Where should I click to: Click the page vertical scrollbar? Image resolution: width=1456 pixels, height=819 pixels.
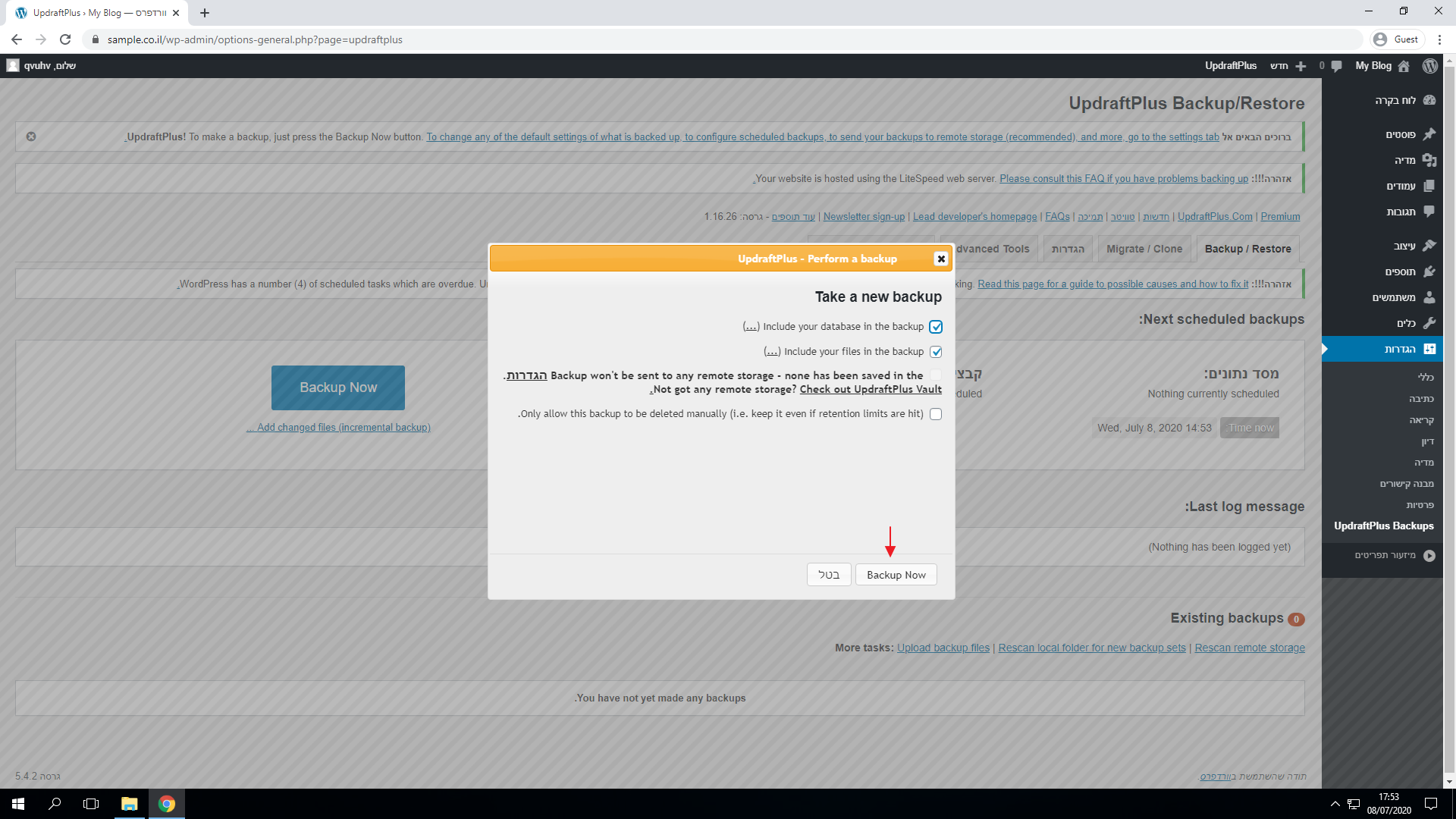click(1449, 421)
